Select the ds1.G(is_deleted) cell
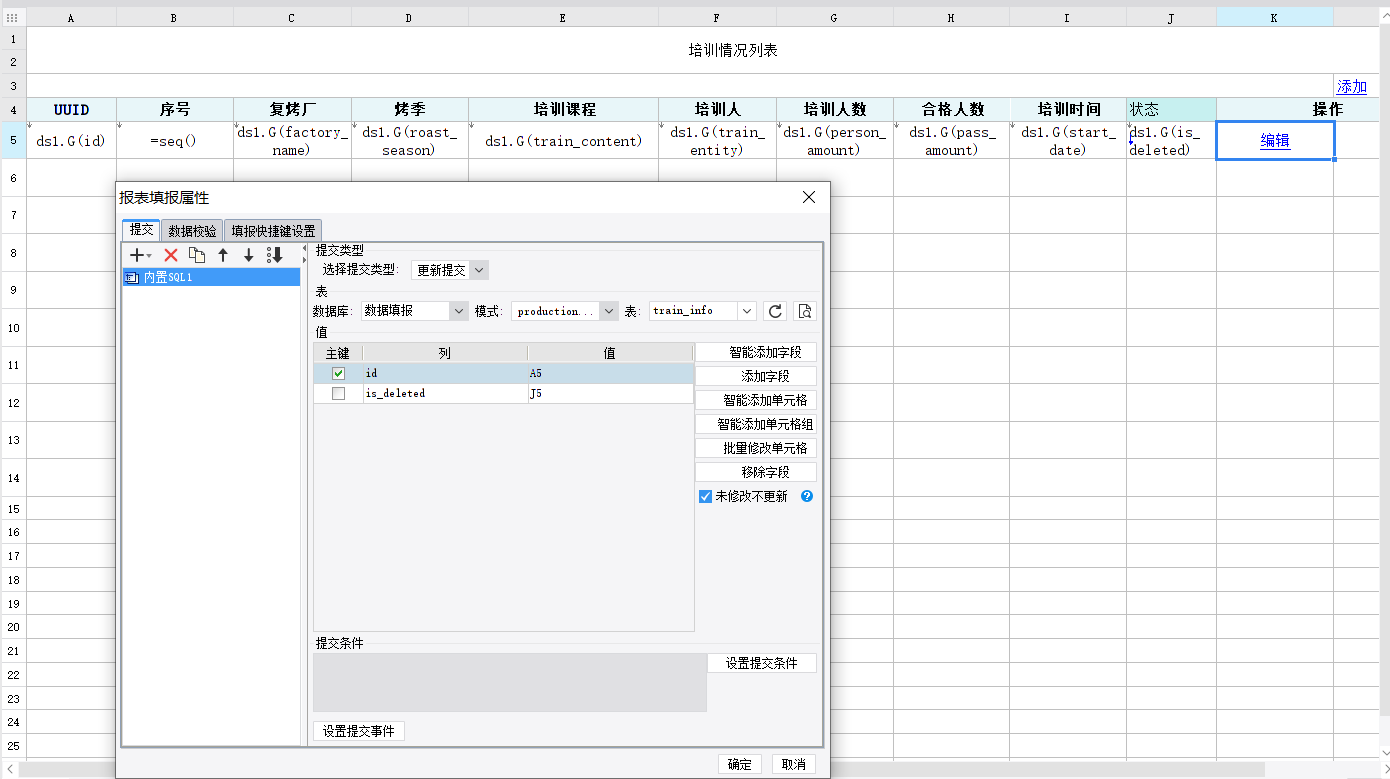The height and width of the screenshot is (779, 1390). click(1171, 141)
